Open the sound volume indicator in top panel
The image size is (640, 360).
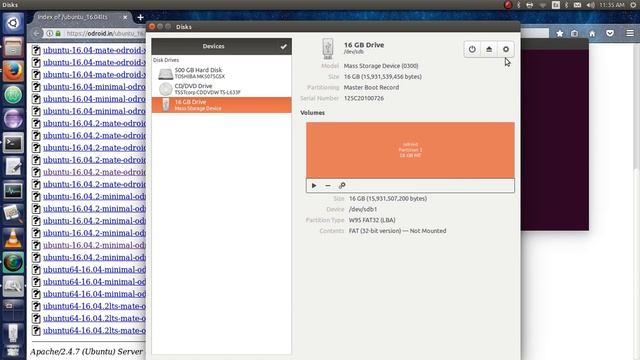(591, 5)
